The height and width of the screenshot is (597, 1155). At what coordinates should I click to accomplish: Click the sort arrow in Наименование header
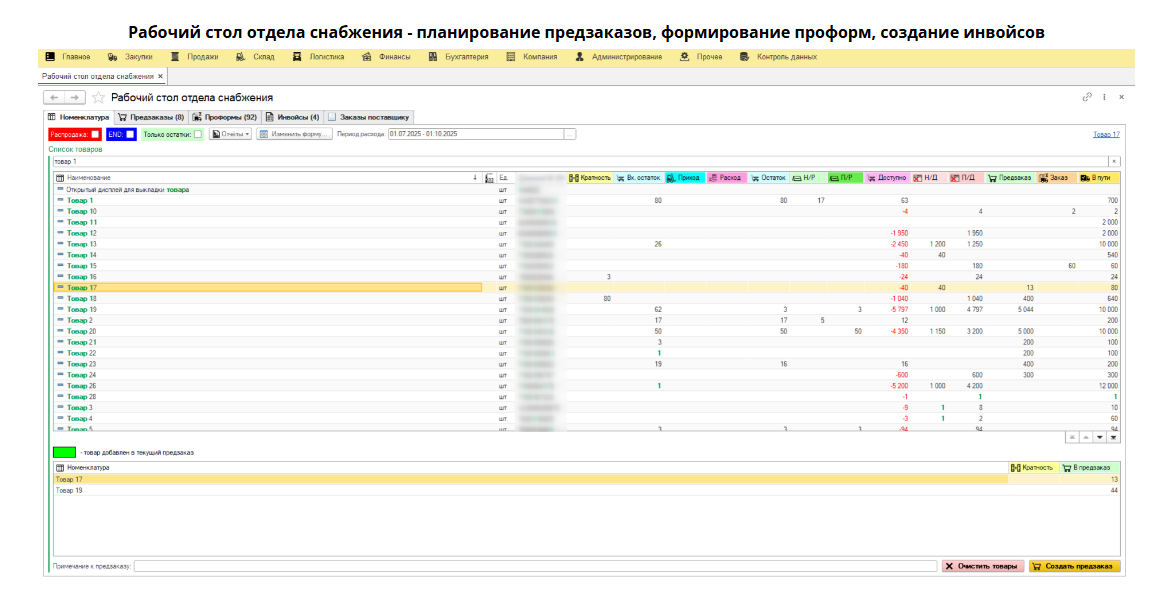[x=475, y=178]
